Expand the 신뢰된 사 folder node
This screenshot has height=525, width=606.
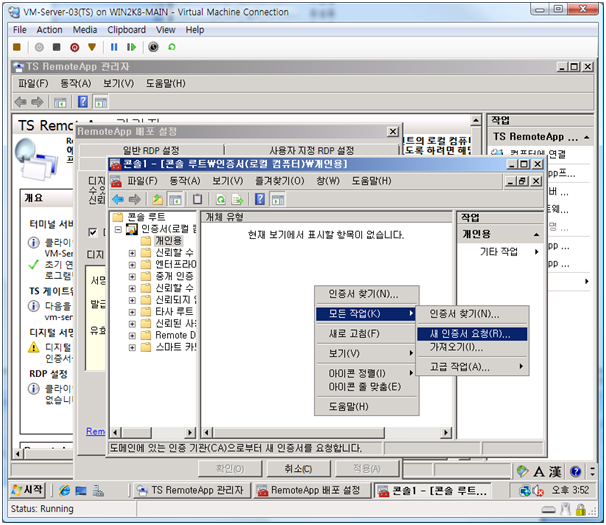tap(132, 324)
